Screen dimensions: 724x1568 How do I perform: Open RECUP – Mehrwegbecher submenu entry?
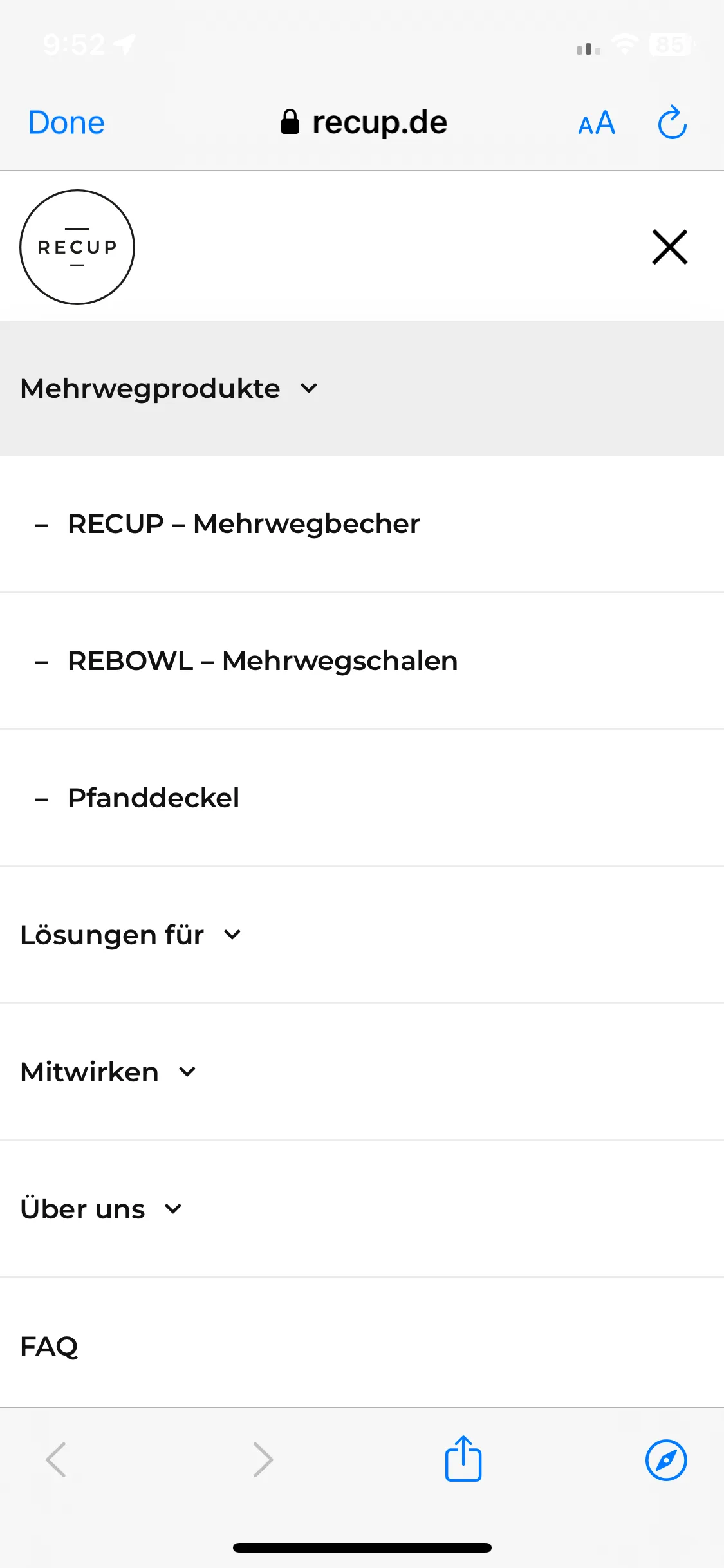click(362, 524)
